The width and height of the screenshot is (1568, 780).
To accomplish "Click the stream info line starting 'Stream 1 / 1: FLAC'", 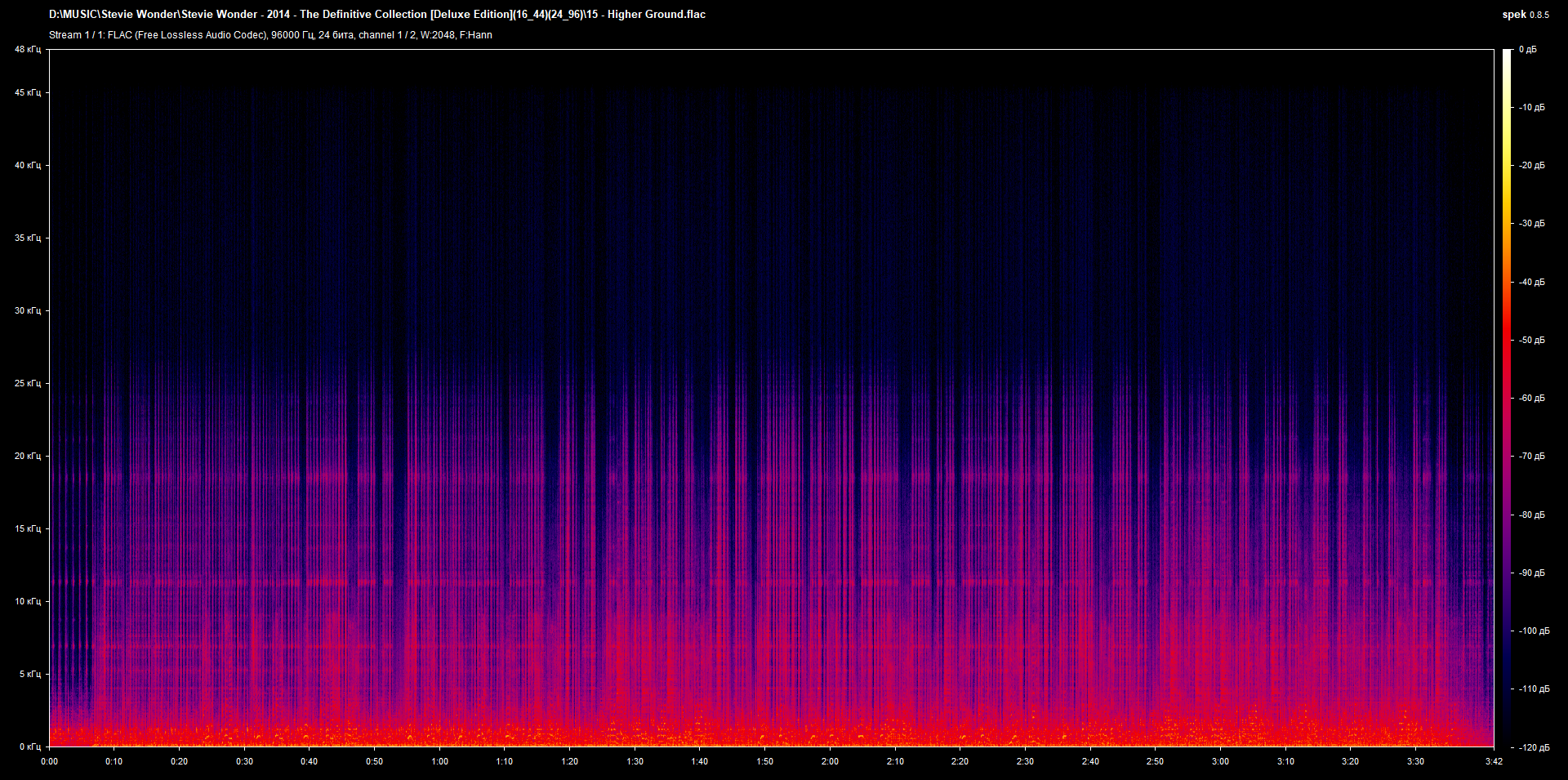I will click(270, 35).
